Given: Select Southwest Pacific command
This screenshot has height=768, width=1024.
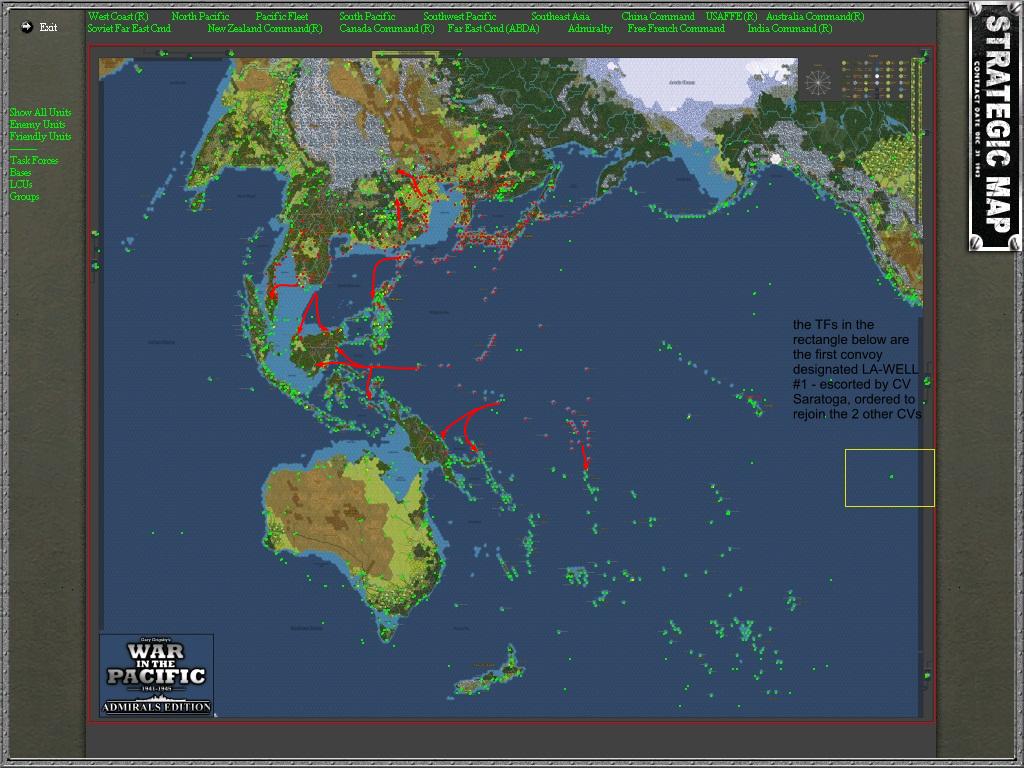Looking at the screenshot, I should (x=460, y=16).
